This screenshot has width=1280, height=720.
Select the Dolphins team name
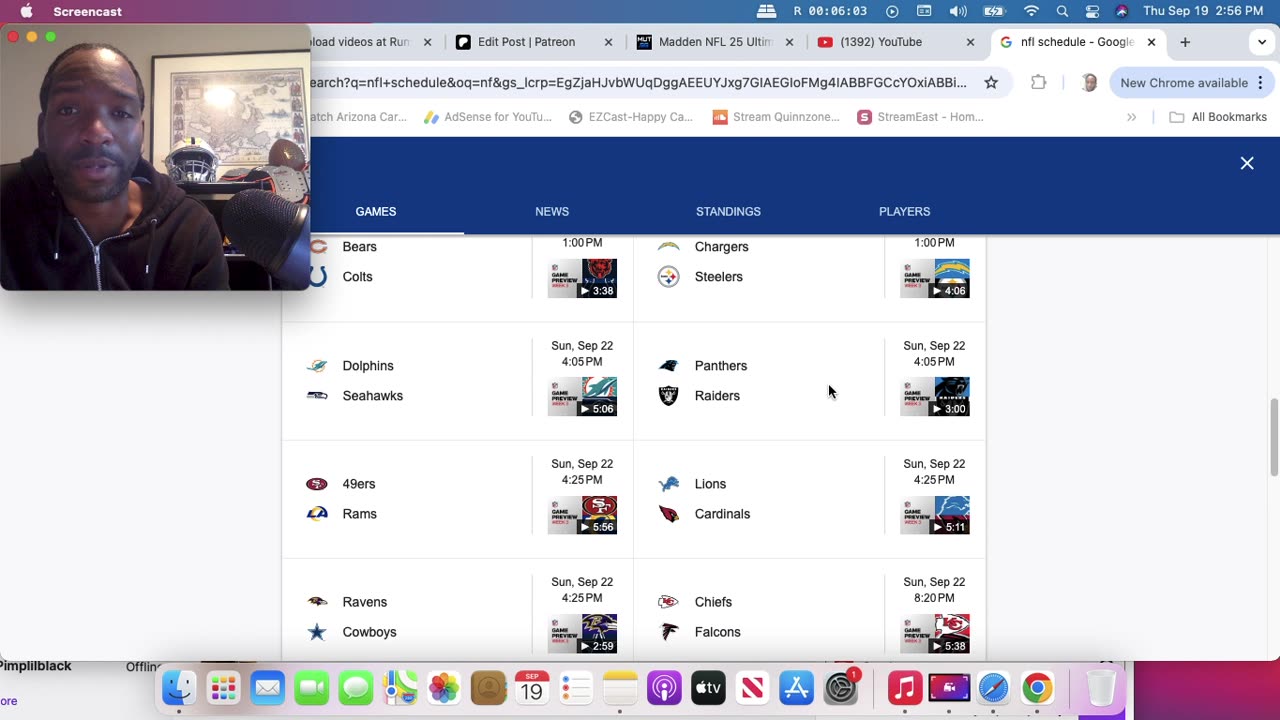pos(368,366)
